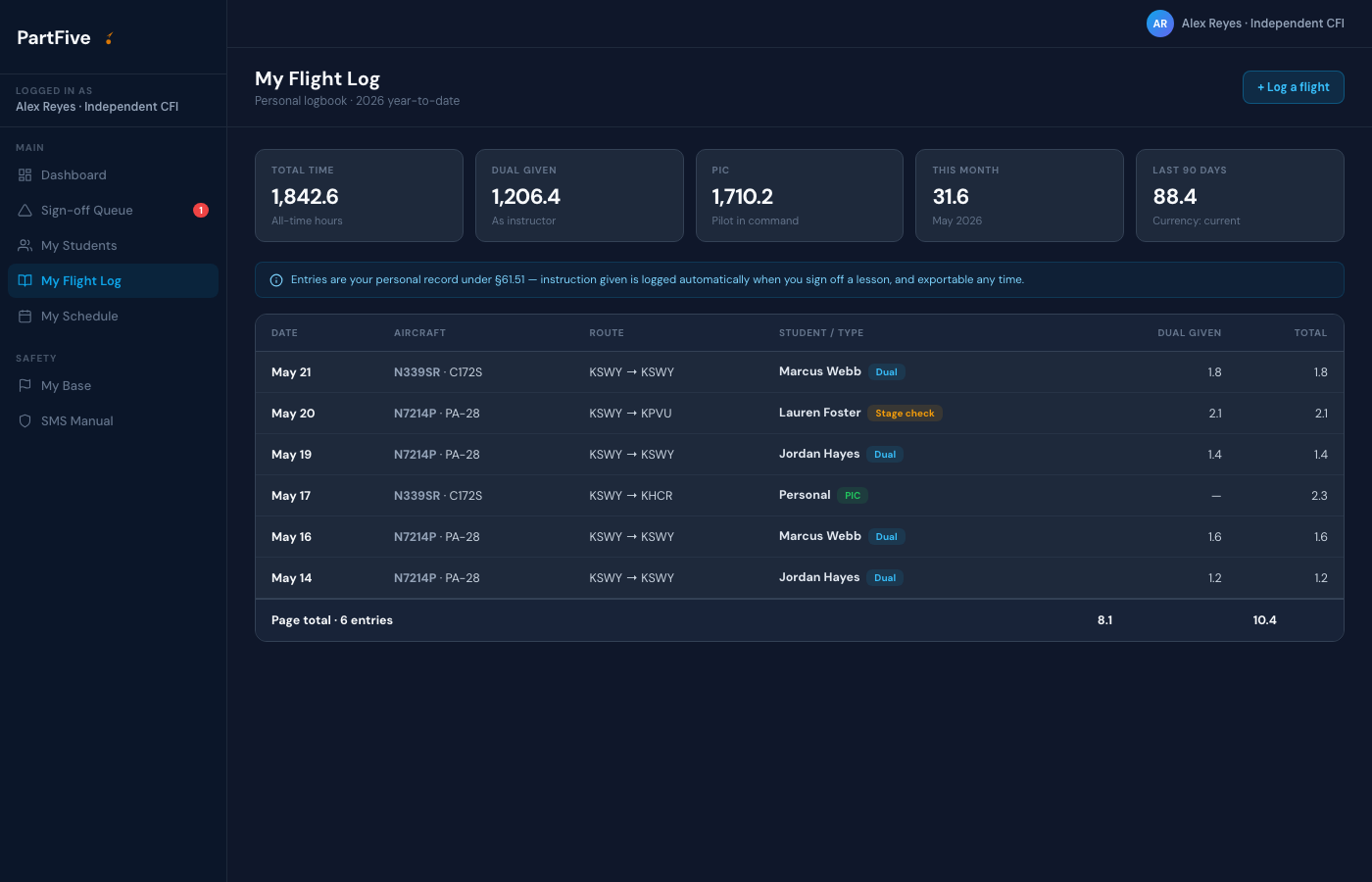
Task: Click the May 20 date cell
Action: tap(293, 414)
